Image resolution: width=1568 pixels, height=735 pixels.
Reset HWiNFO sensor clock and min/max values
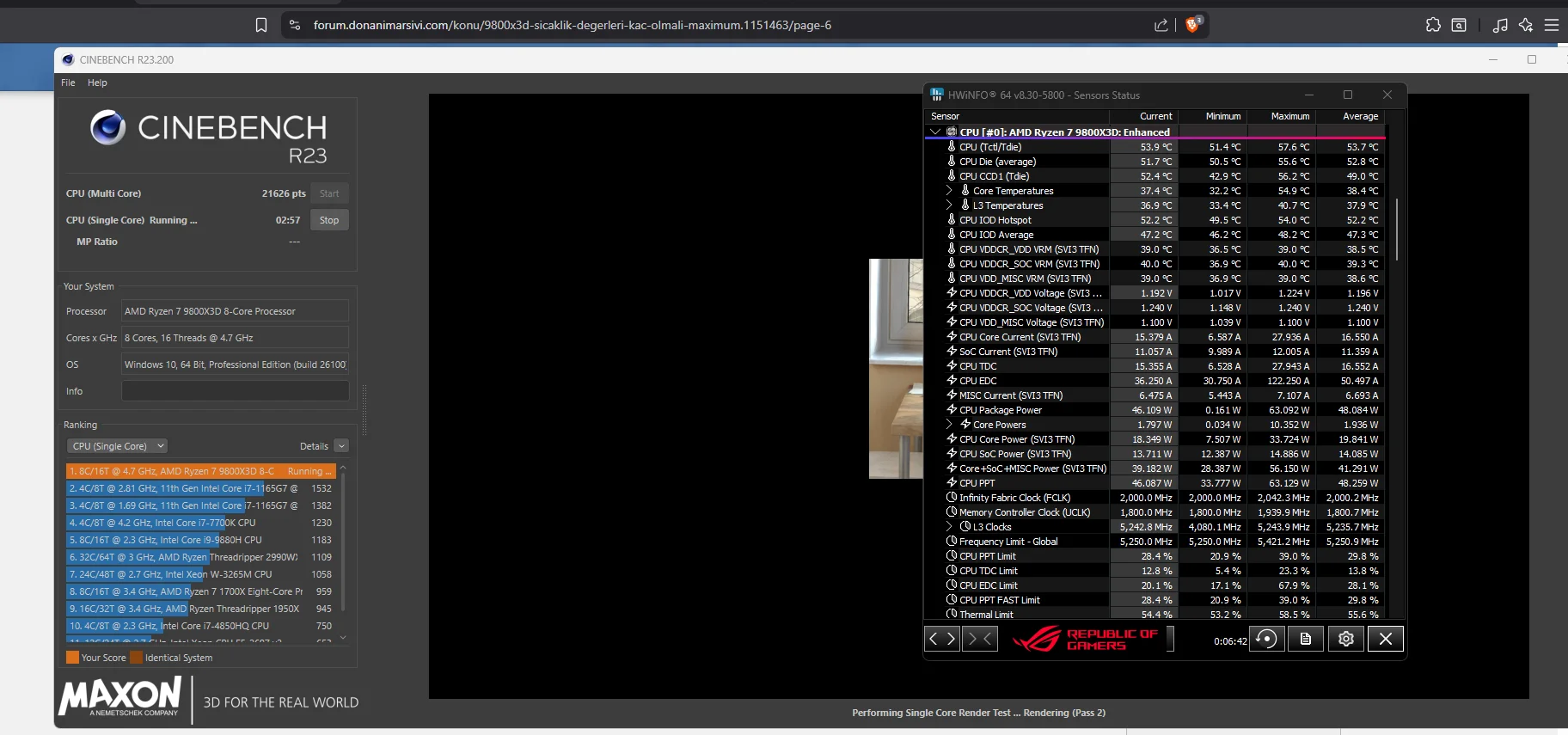(1266, 639)
